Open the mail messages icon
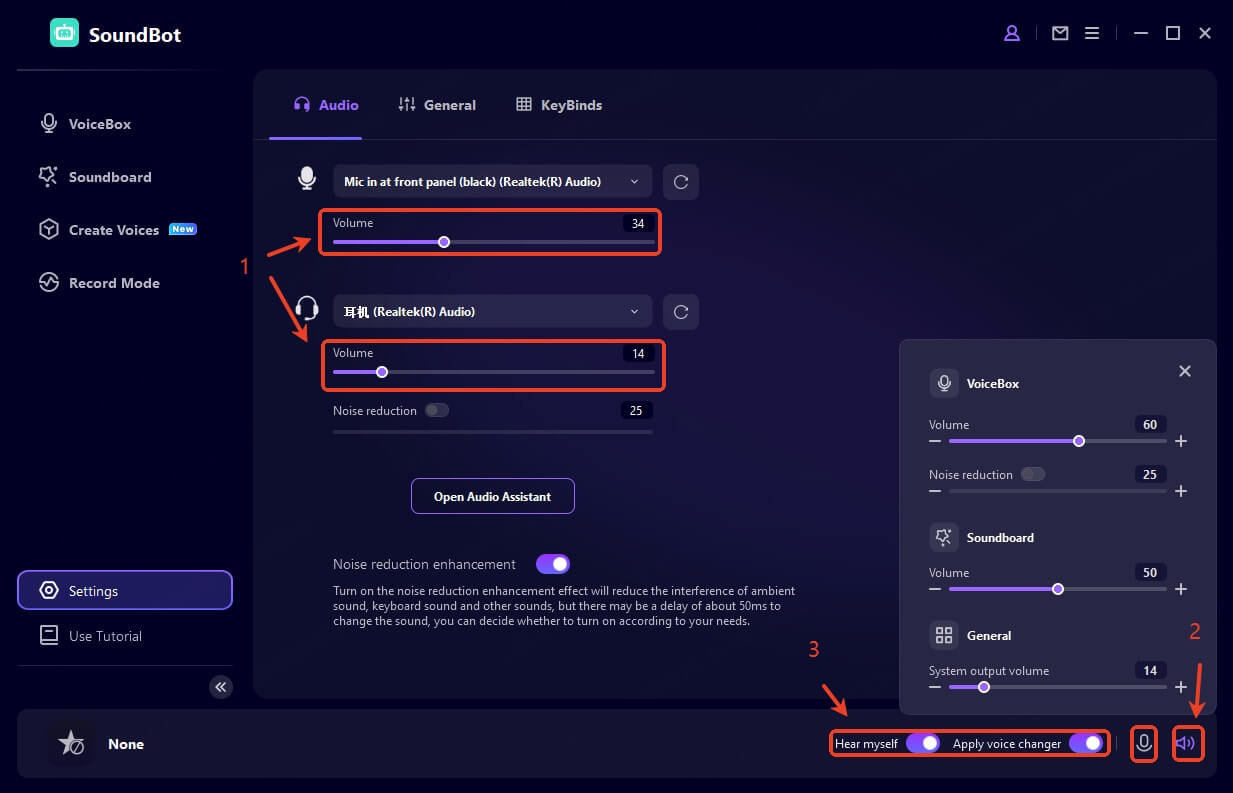 (x=1060, y=33)
